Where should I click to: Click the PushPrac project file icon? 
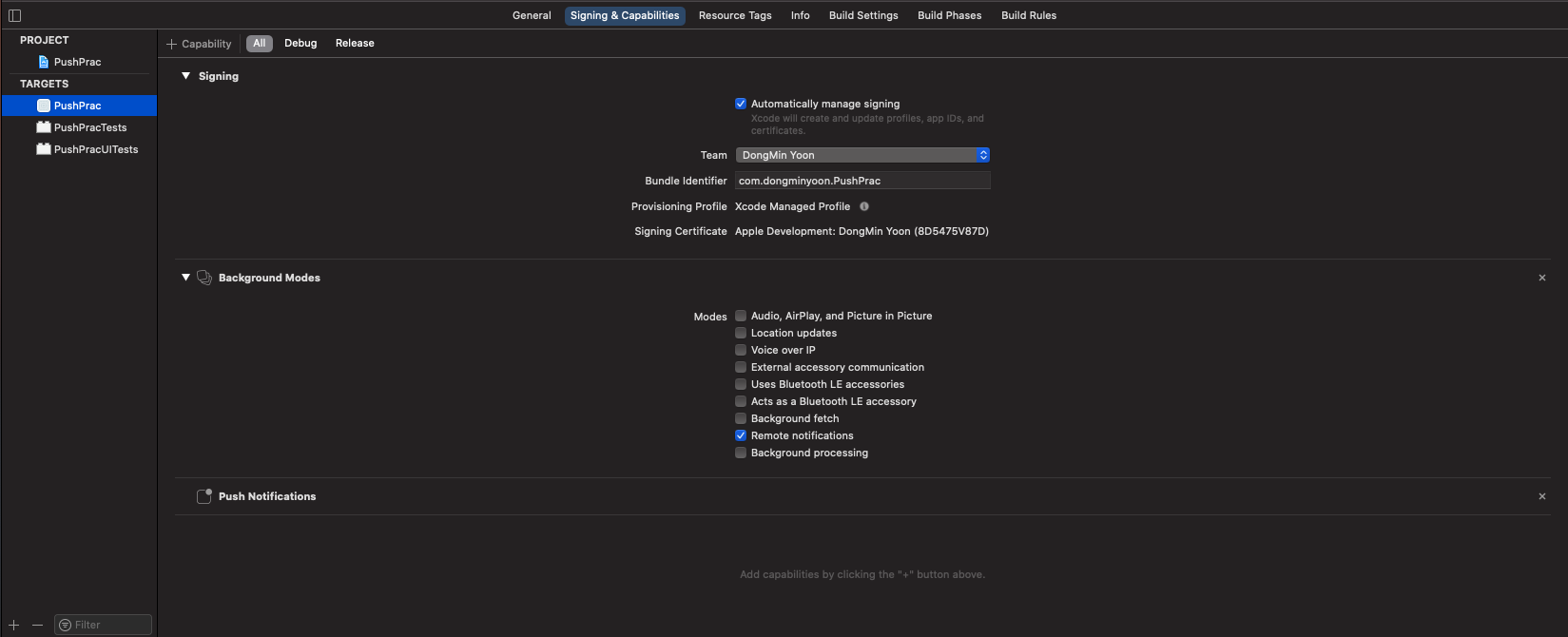click(x=43, y=62)
